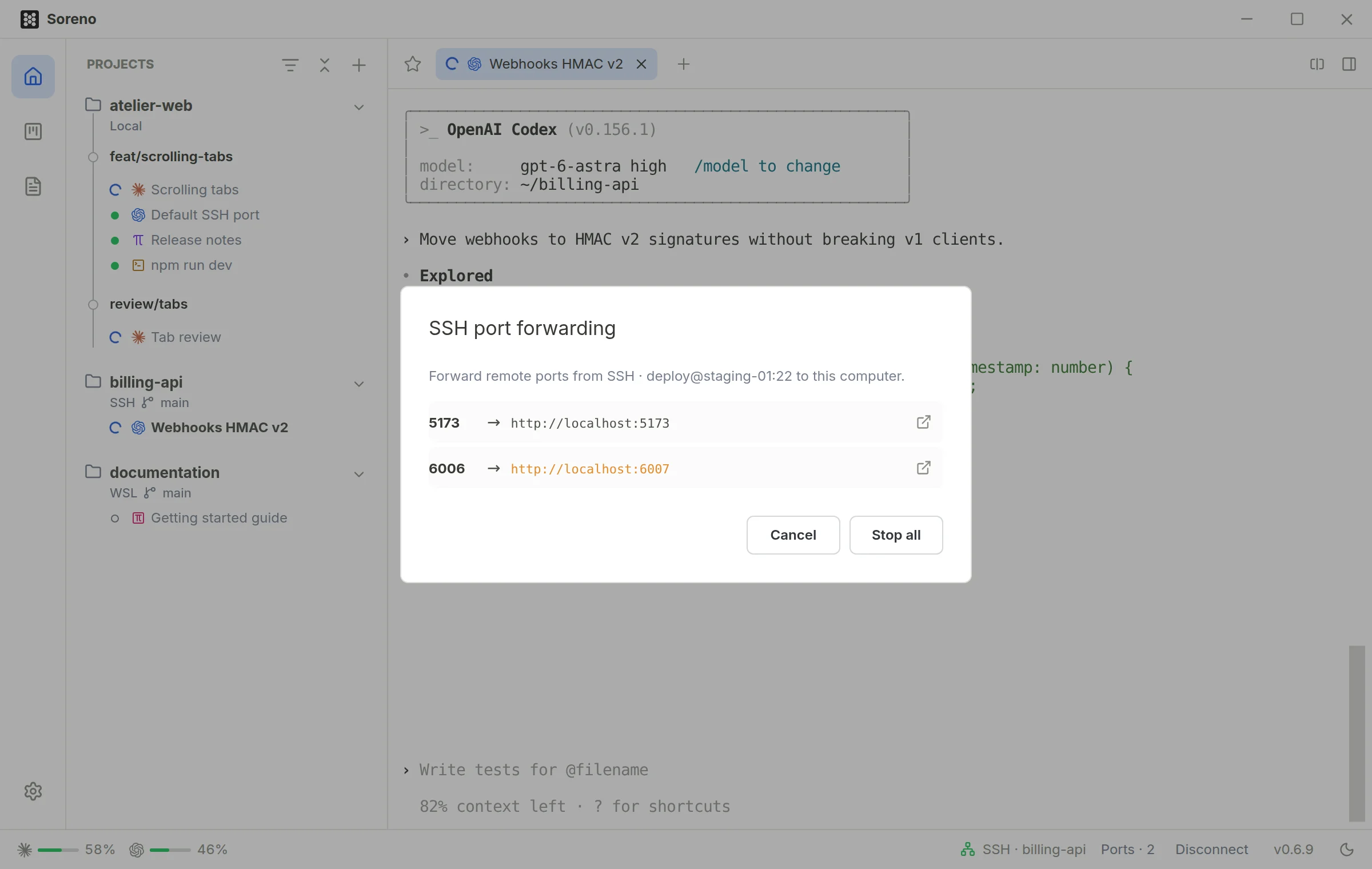1372x869 pixels.
Task: Close the Webhooks HMAC v2 tab
Action: (641, 64)
